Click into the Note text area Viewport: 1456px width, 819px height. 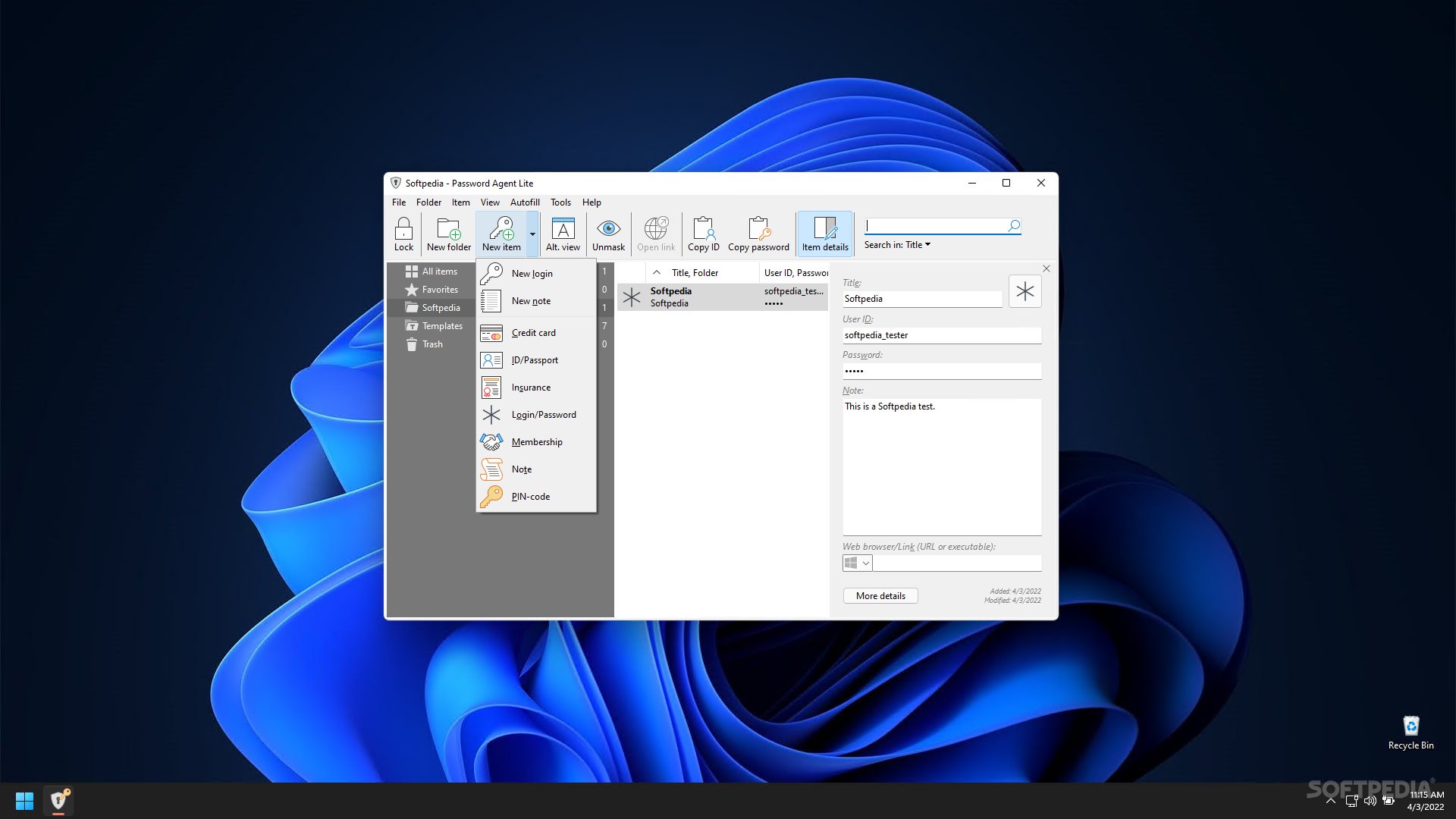(x=942, y=467)
